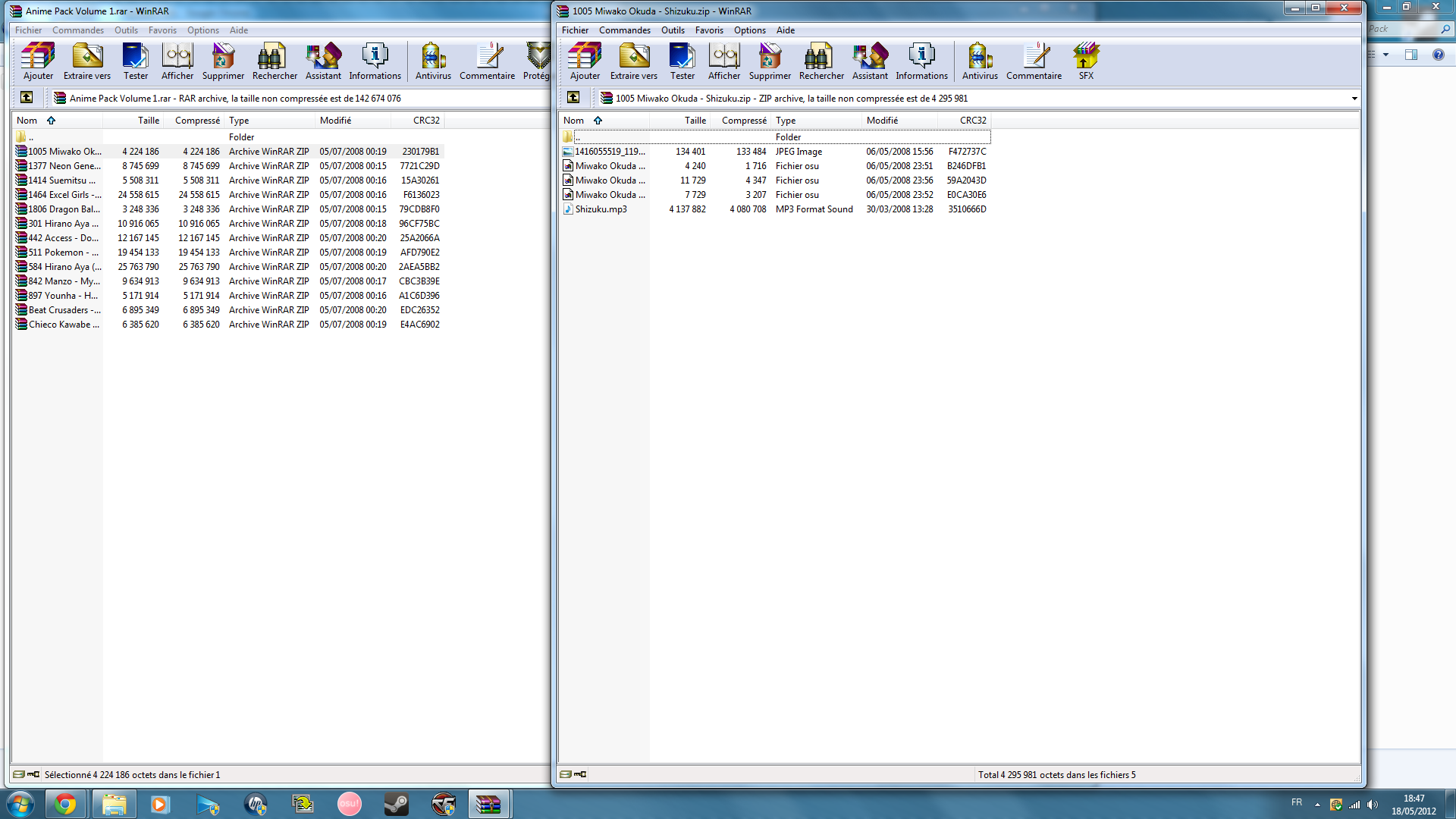Sort by Compressé column in Anime Pack window
This screenshot has width=1456, height=819.
click(x=193, y=121)
